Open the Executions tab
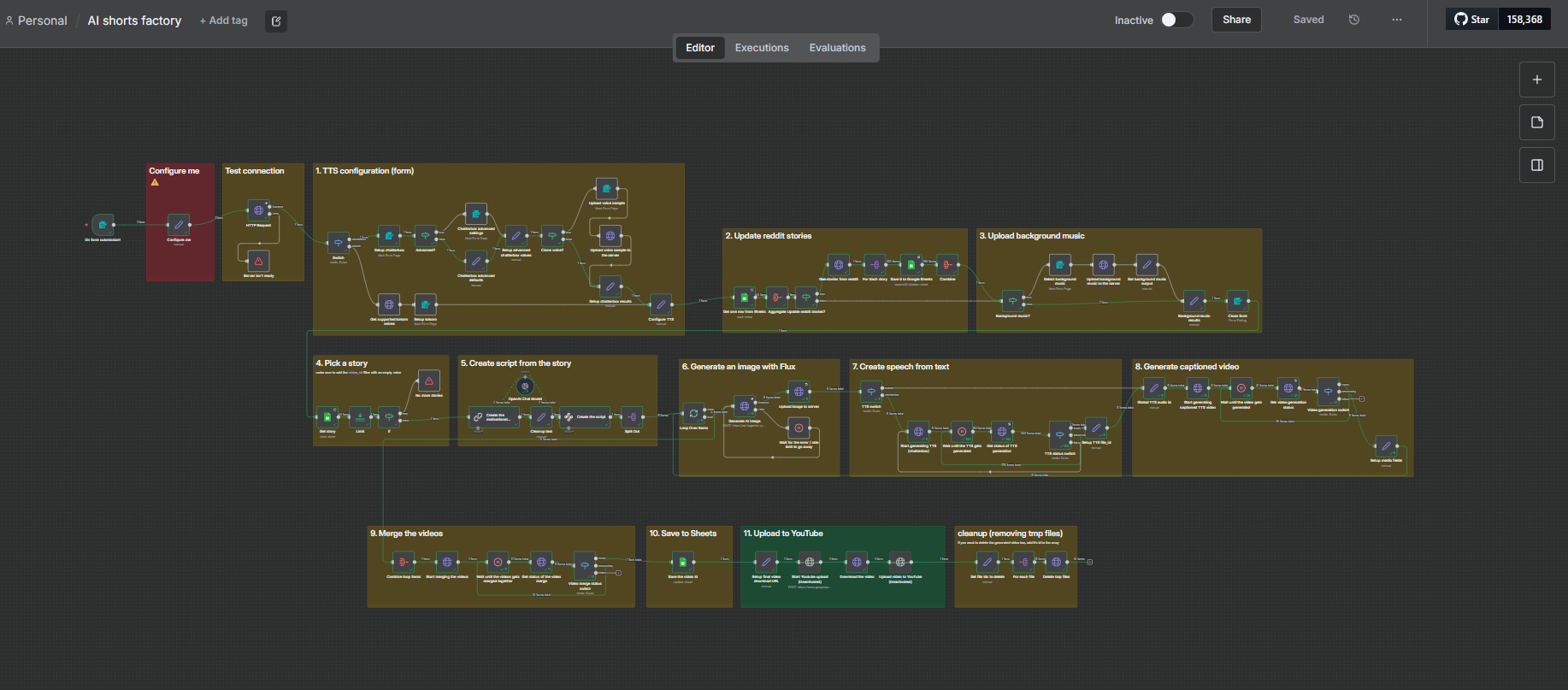 (x=761, y=48)
